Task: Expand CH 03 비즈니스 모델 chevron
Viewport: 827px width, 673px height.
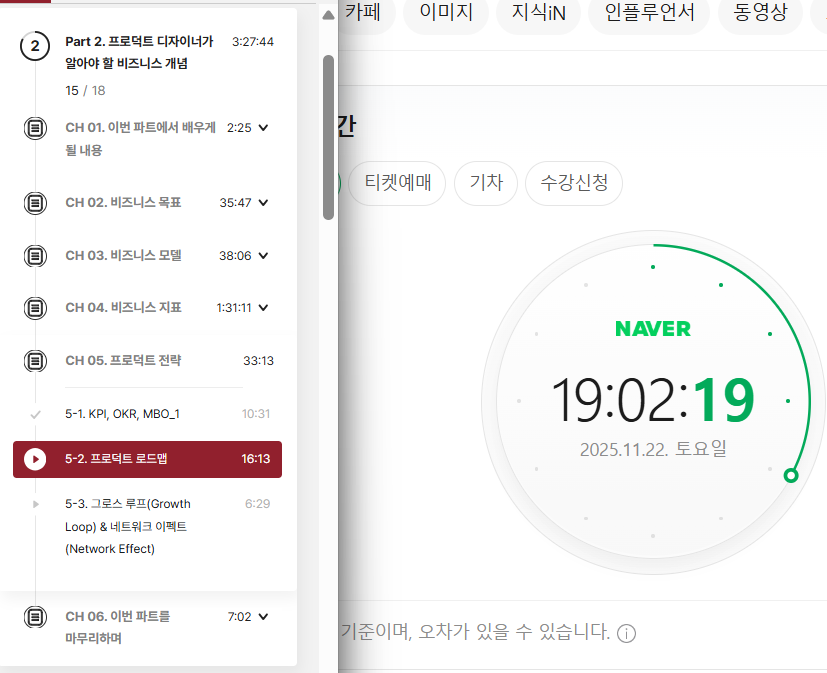Action: pyautogui.click(x=264, y=256)
